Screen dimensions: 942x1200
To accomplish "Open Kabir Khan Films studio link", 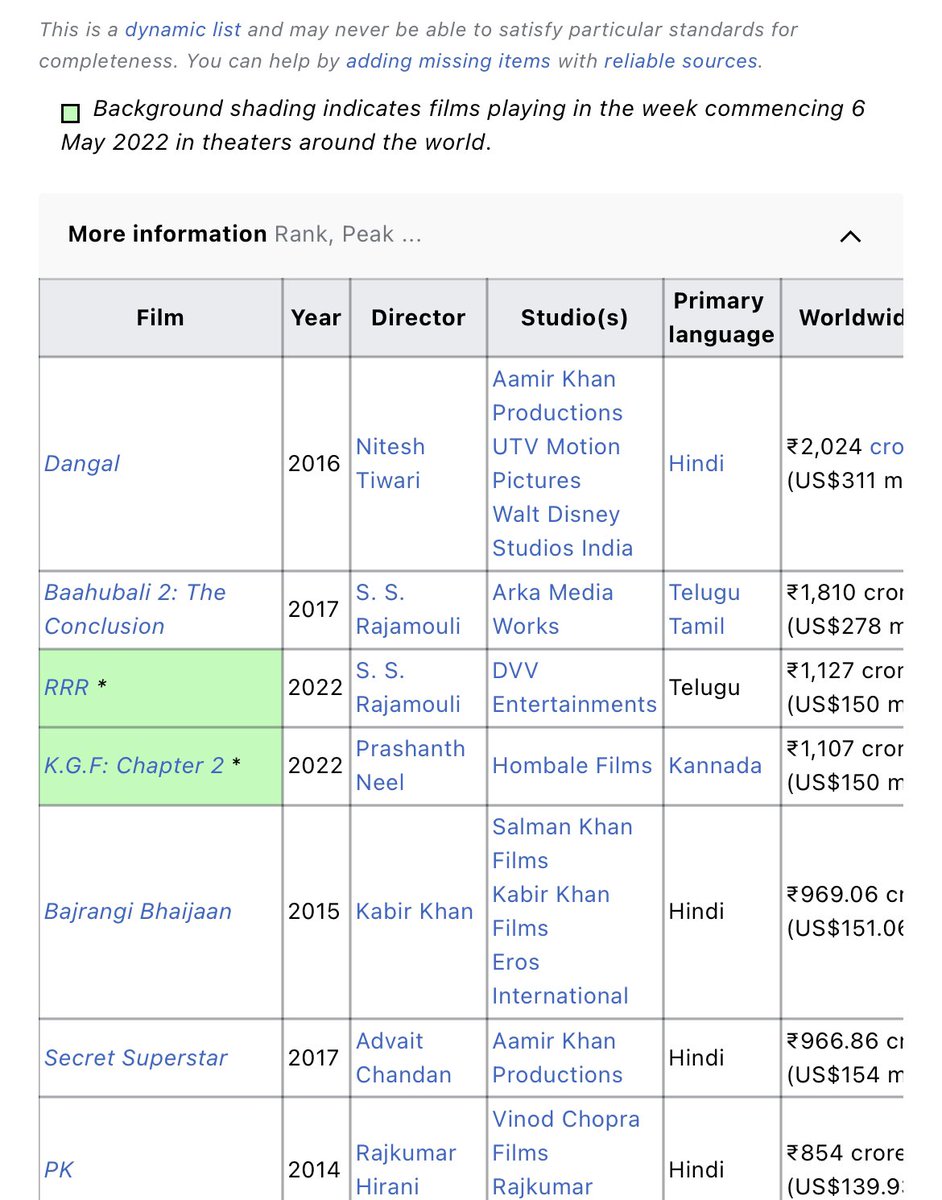I will click(x=551, y=912).
